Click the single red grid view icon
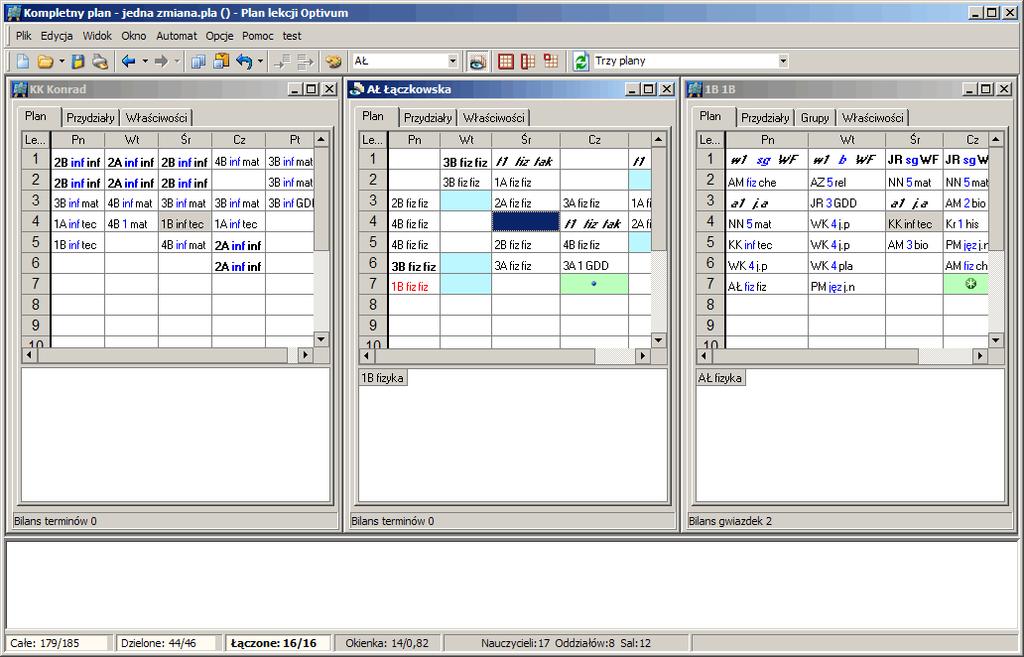 click(x=505, y=61)
